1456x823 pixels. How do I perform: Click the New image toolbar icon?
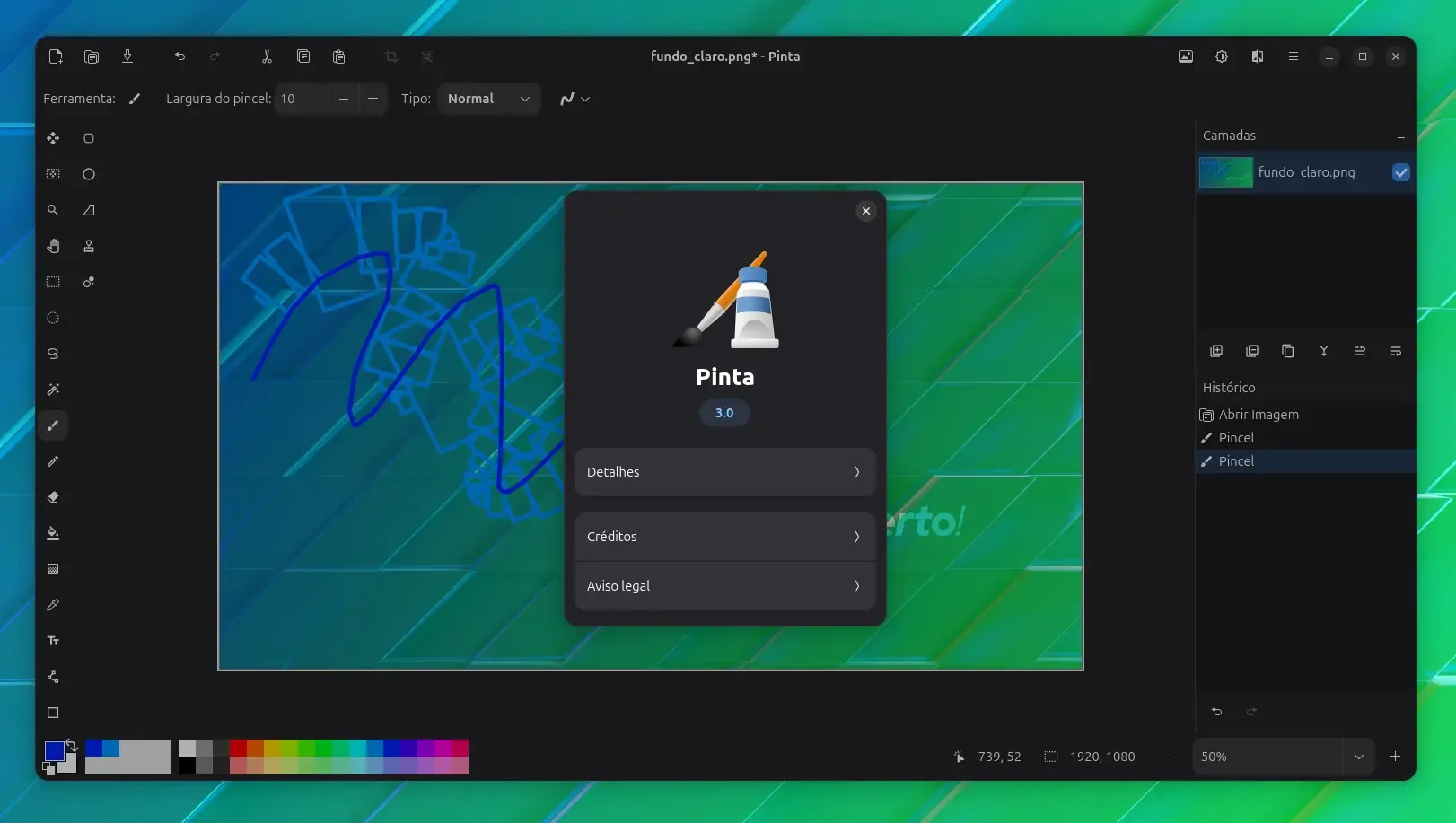[56, 57]
